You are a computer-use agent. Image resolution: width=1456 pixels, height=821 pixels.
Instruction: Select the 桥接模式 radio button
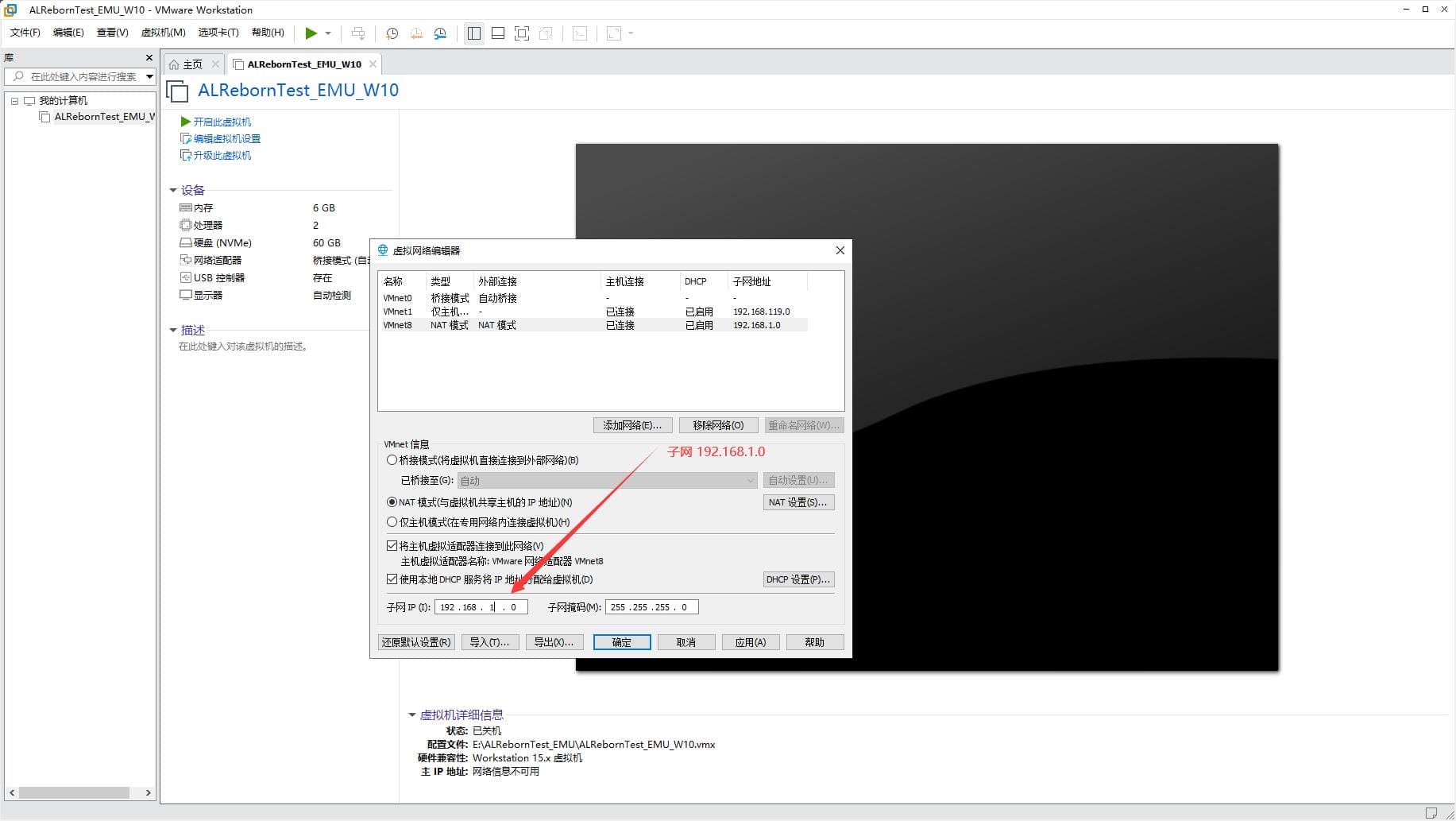(392, 460)
